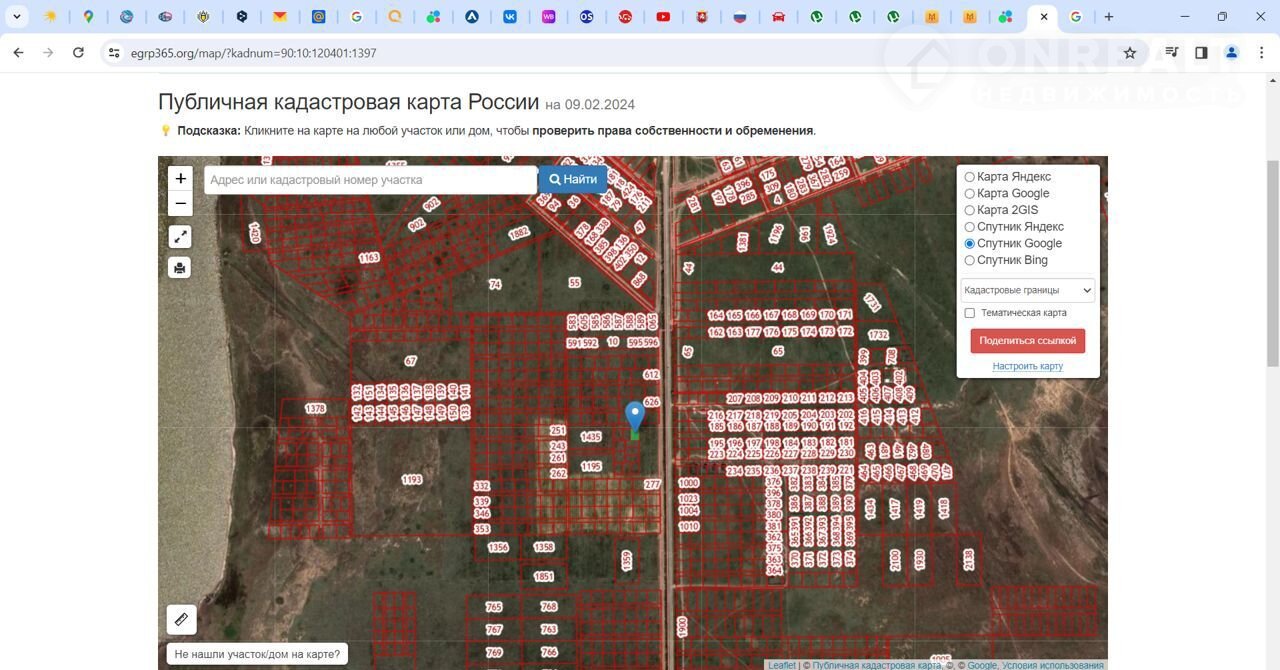The width and height of the screenshot is (1280, 670).
Task: Reload the page
Action: coord(78,53)
